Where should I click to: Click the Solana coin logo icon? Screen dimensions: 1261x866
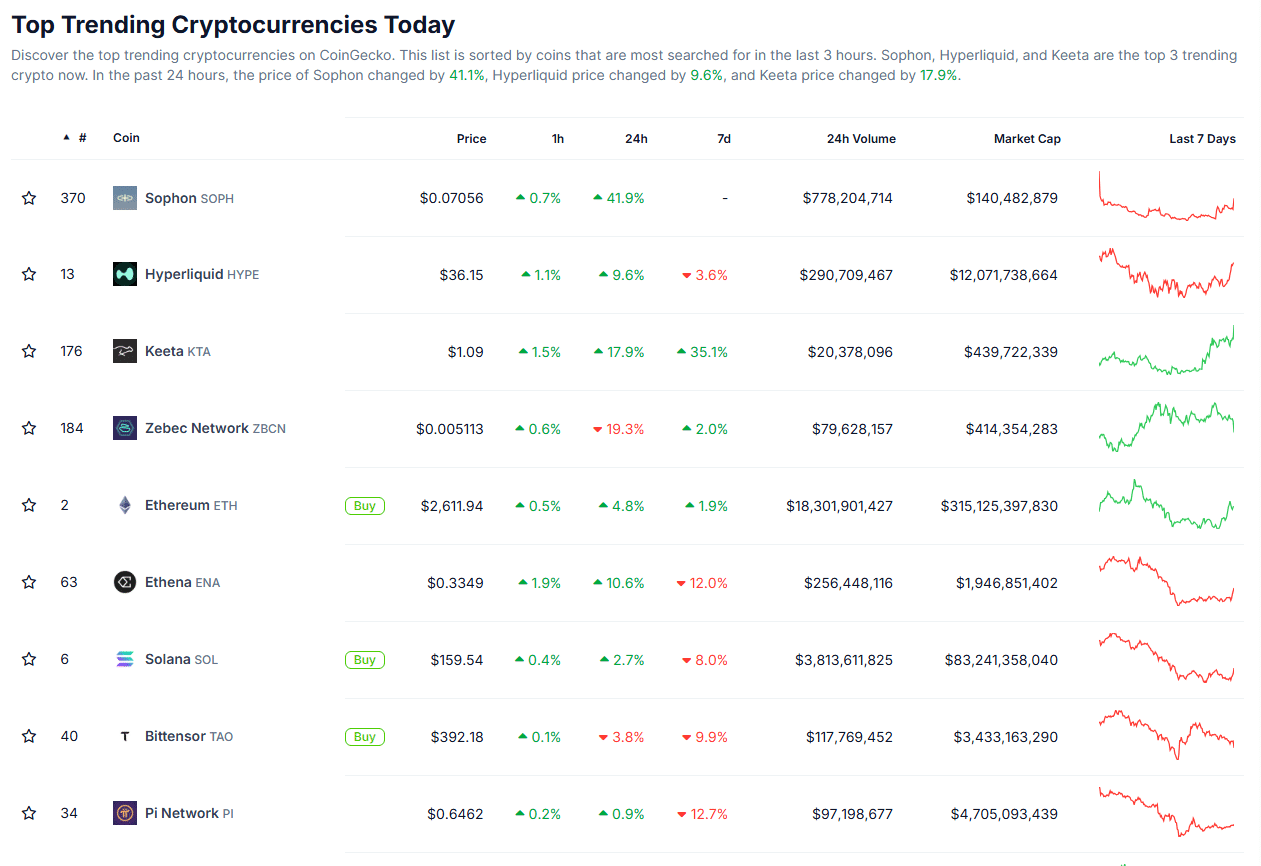pos(124,659)
